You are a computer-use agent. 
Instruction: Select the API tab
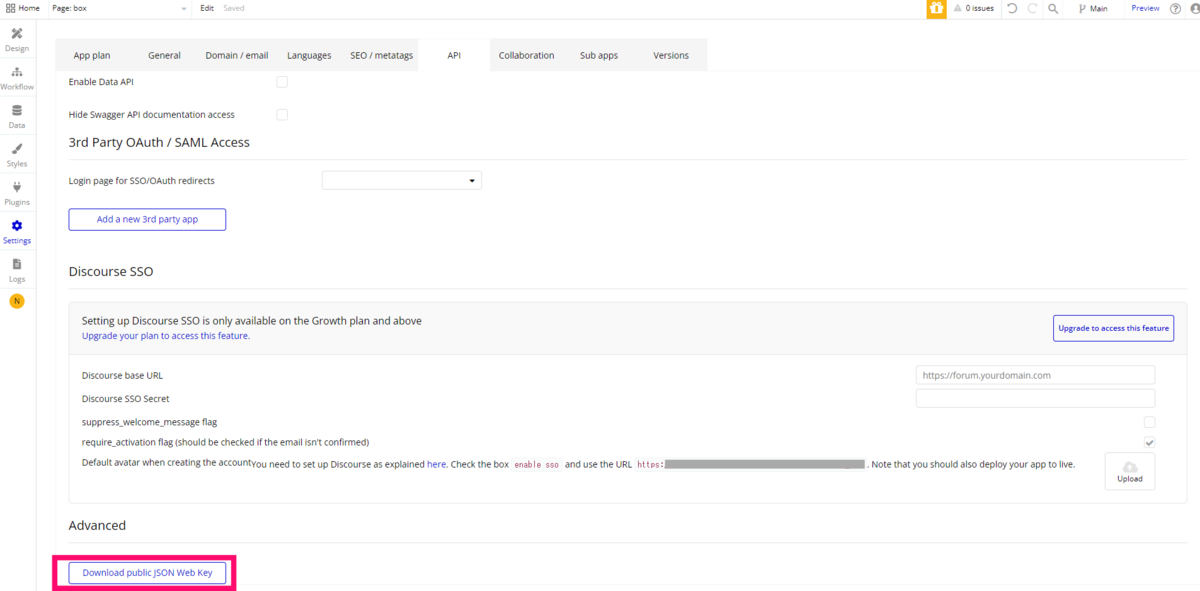pyautogui.click(x=454, y=55)
